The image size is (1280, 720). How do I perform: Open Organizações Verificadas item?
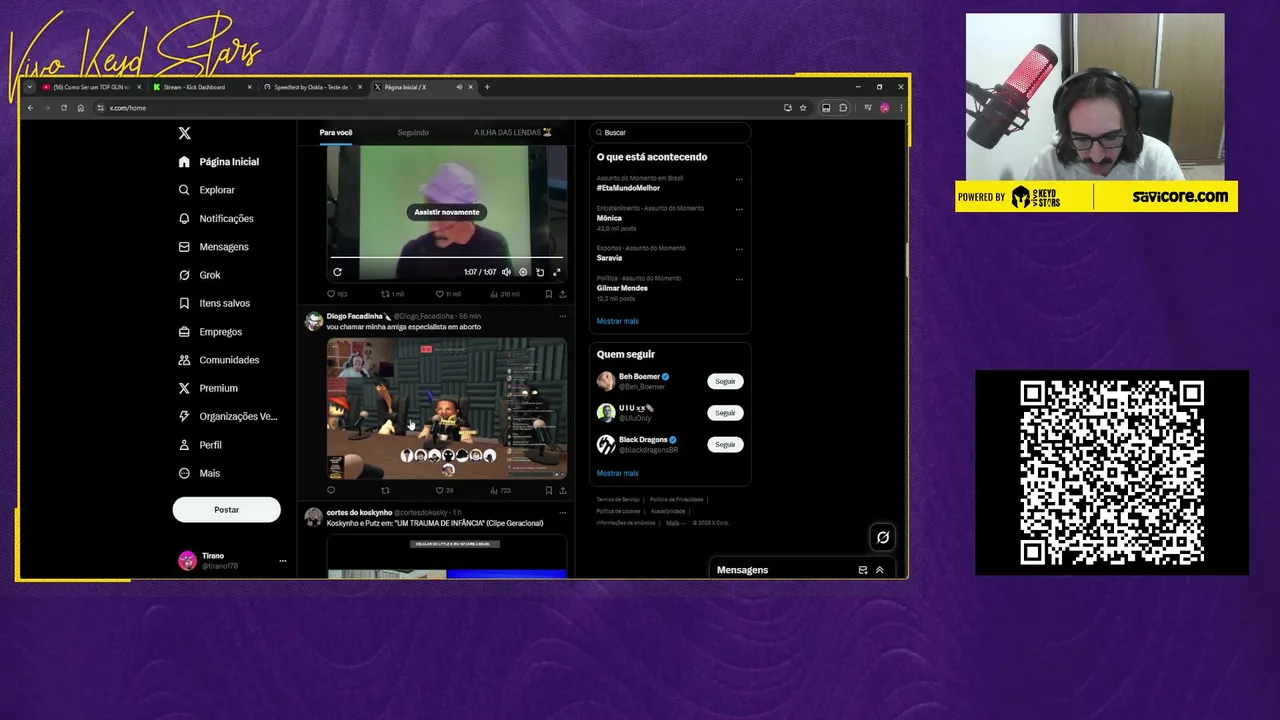[x=228, y=417]
